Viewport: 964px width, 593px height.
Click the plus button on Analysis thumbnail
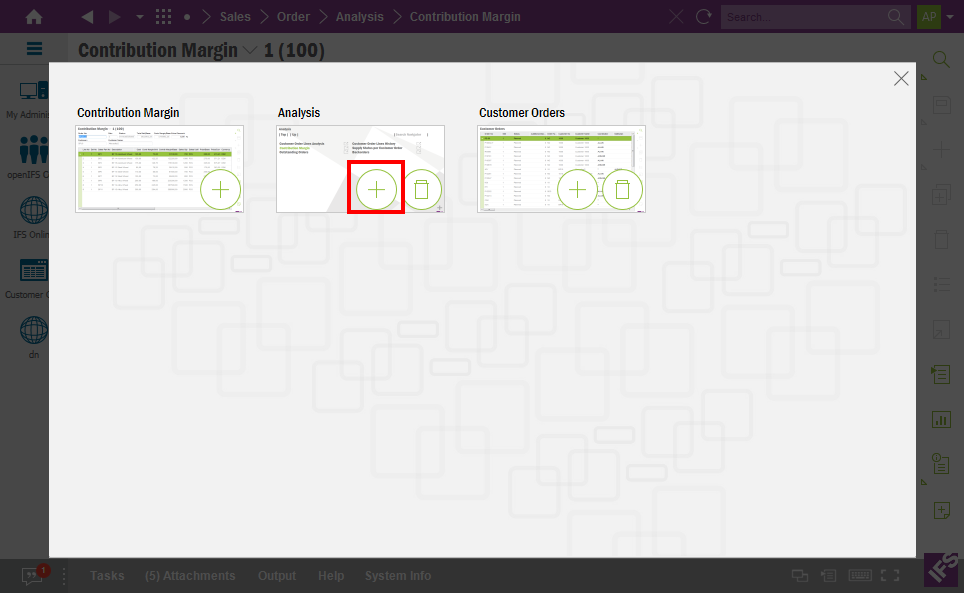376,189
